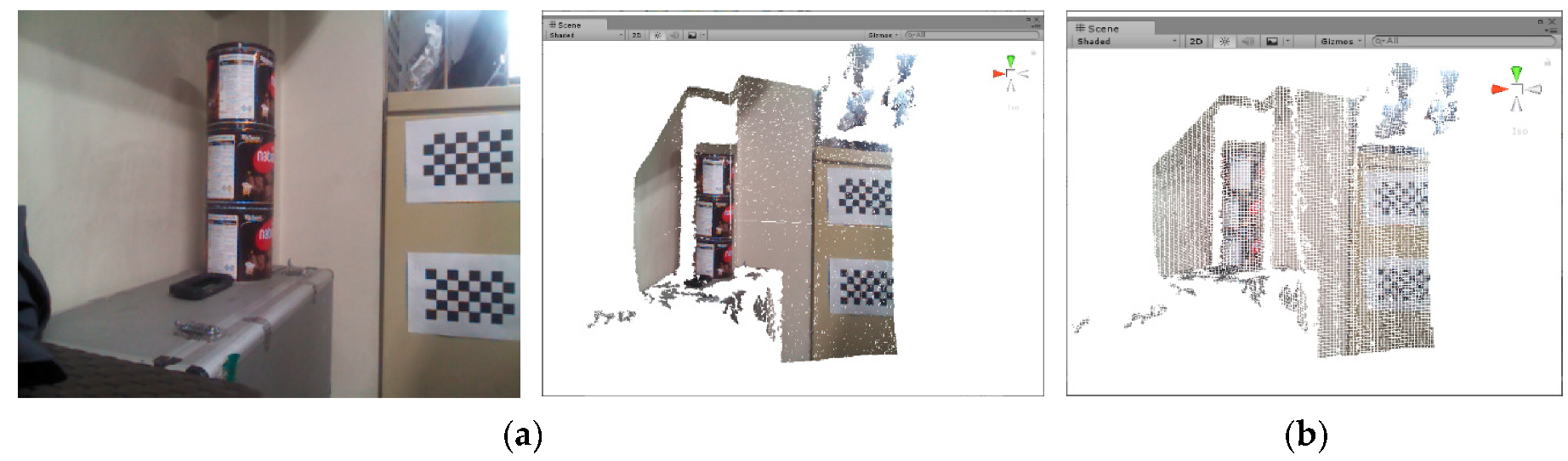This screenshot has height=461, width=1568.
Task: Toggle the Iso projection label in view (a)
Action: 1013,107
